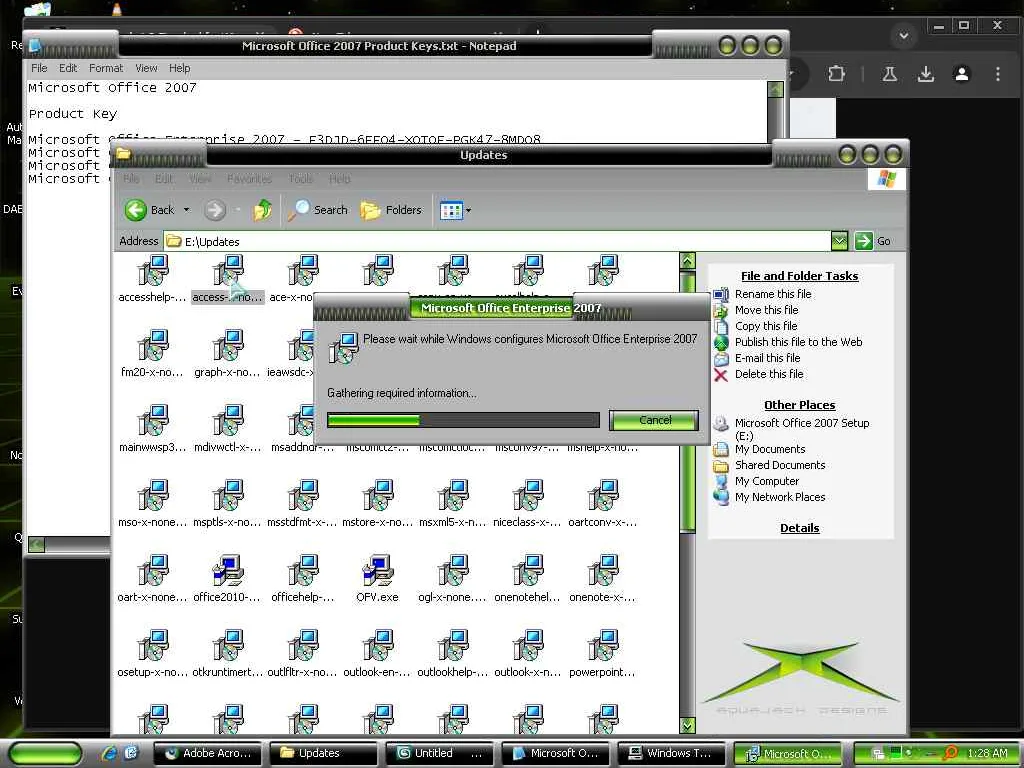This screenshot has width=1024, height=768.
Task: Collapse the File and Folder Tasks section
Action: point(799,276)
